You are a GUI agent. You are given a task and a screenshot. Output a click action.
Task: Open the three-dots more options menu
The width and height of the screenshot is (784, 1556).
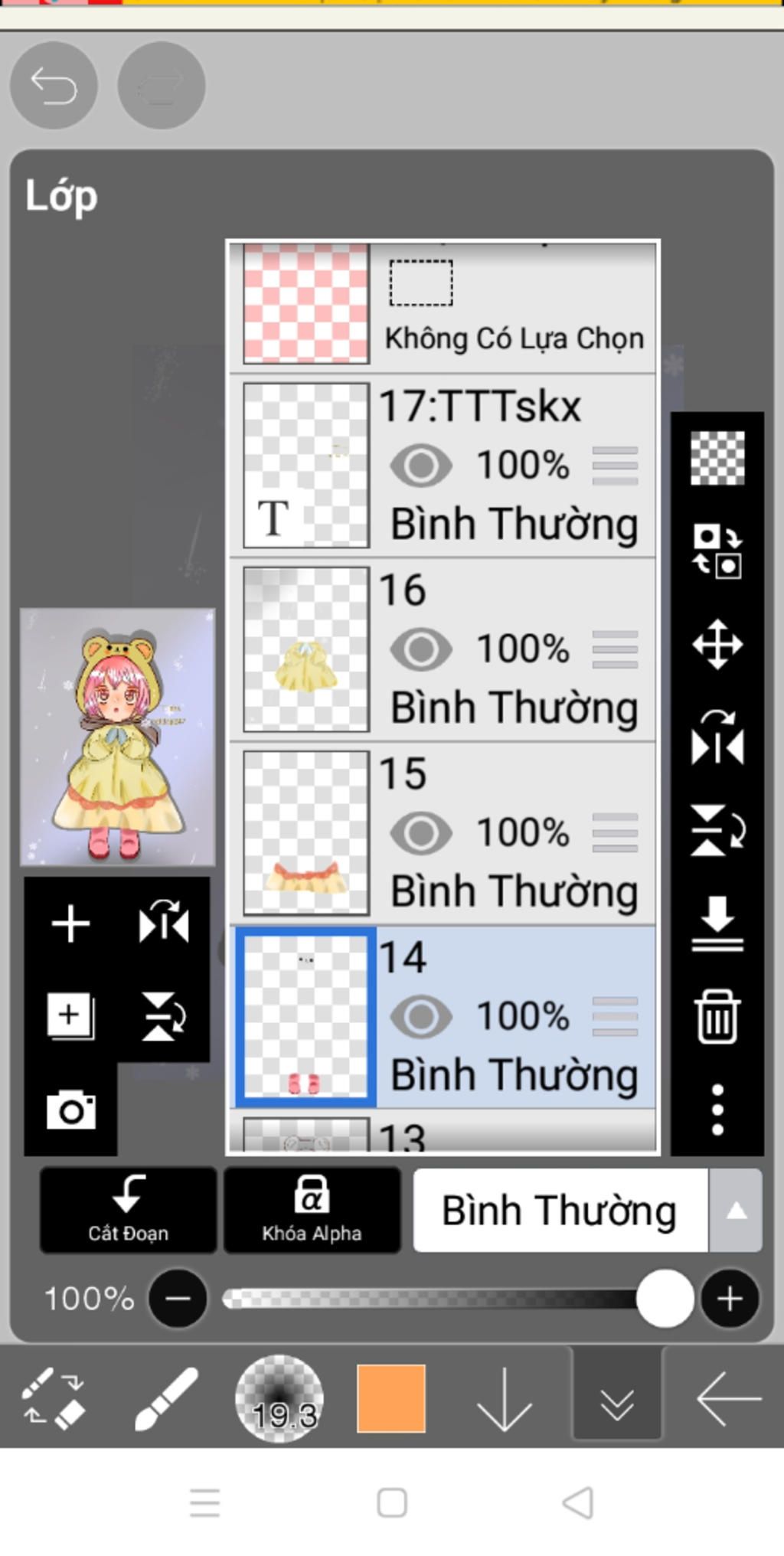(717, 1110)
